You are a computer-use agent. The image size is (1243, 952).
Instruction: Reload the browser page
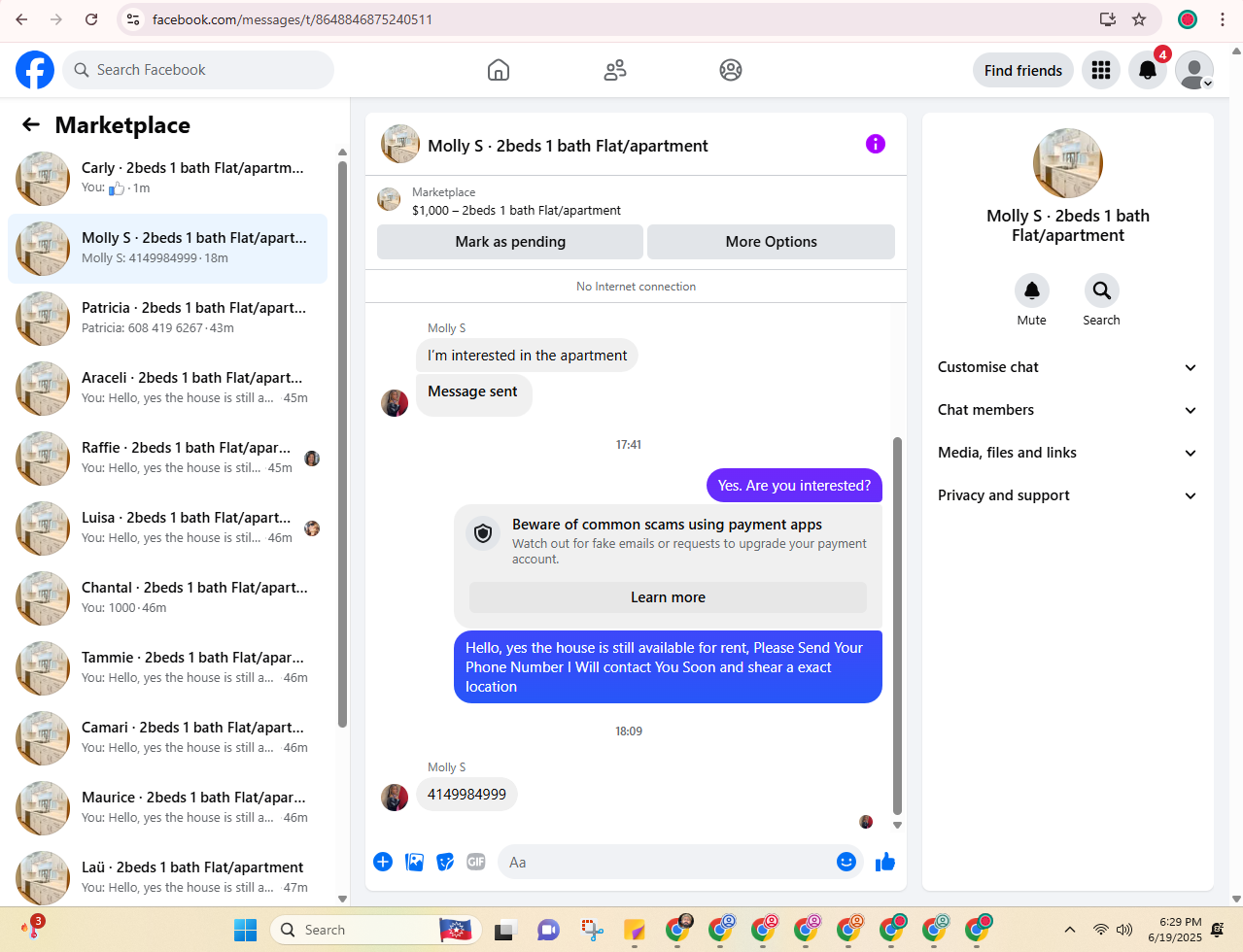[x=91, y=19]
